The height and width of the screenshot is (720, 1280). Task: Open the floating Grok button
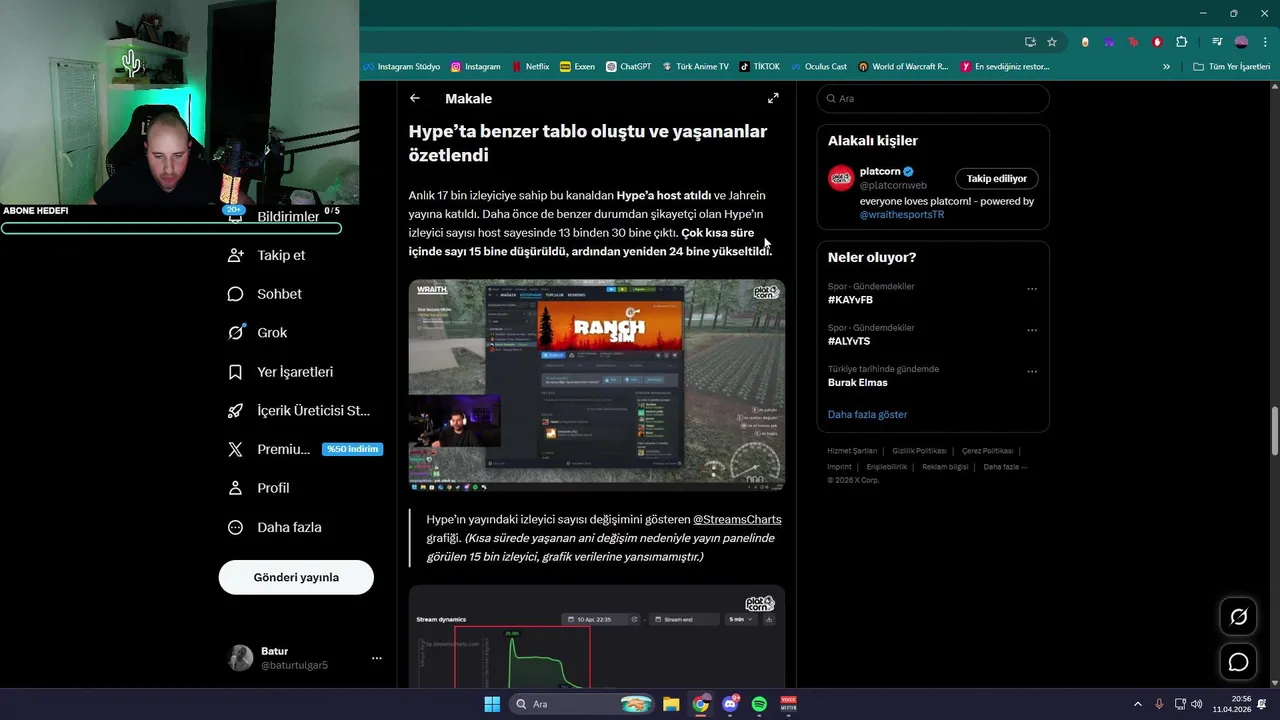(x=1238, y=617)
